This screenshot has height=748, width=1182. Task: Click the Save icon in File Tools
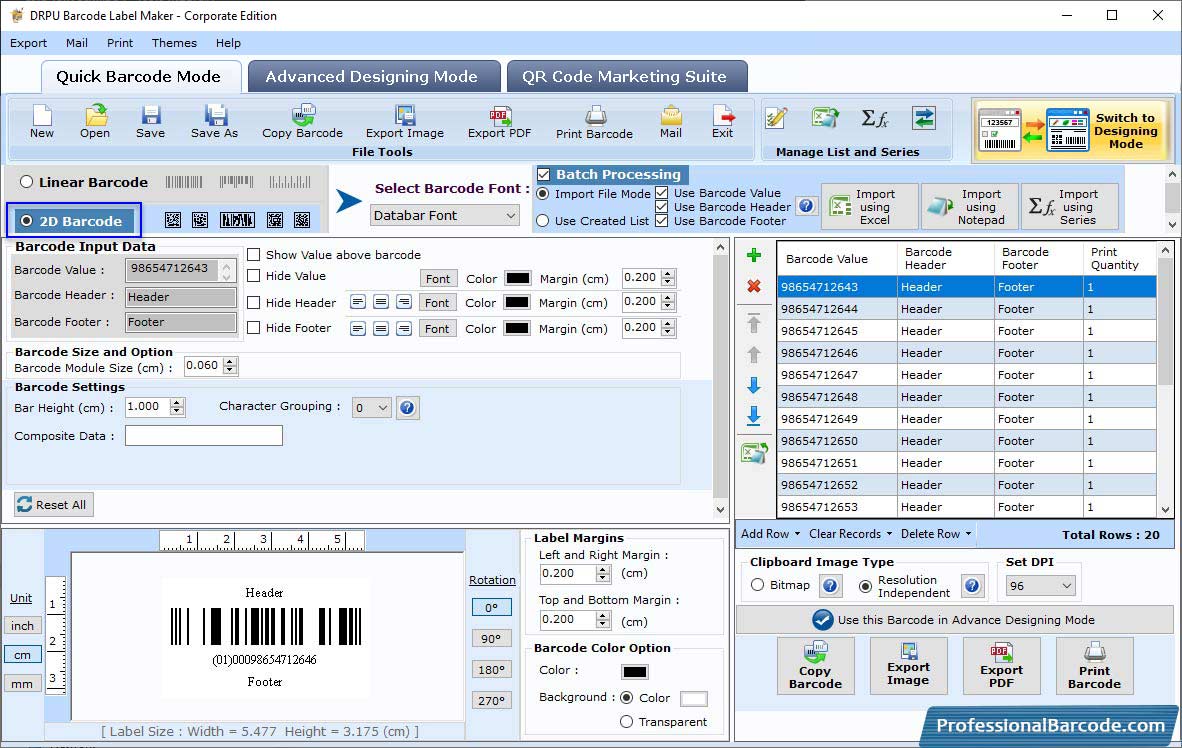(151, 122)
